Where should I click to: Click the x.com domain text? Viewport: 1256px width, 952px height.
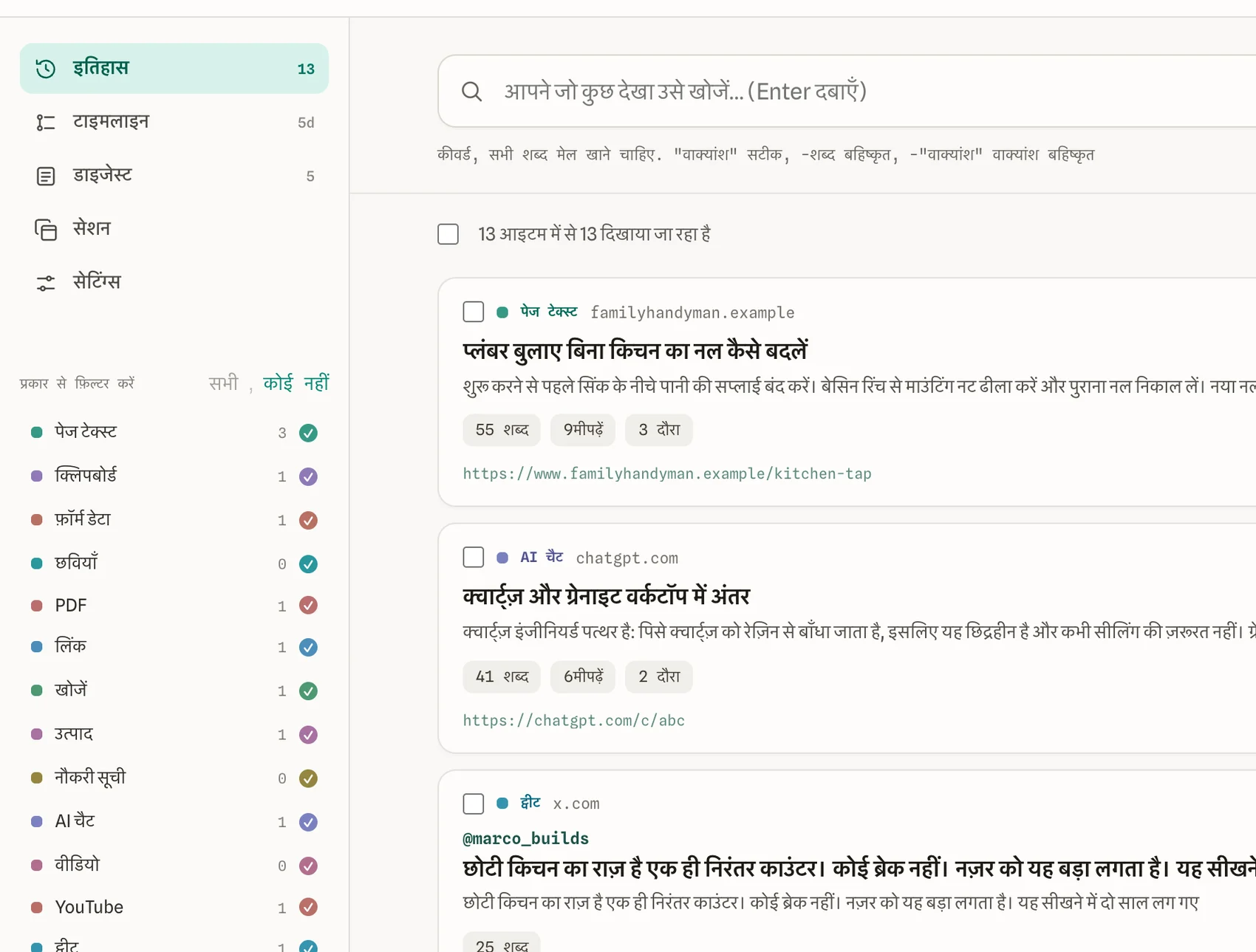coord(576,804)
